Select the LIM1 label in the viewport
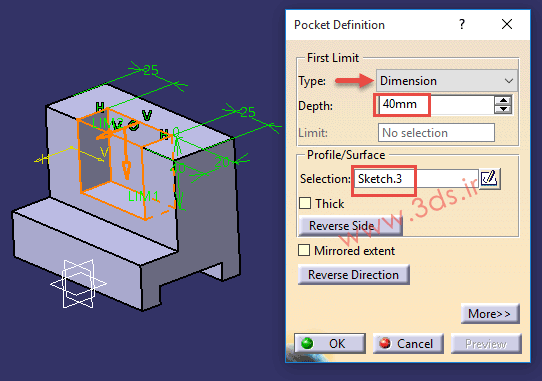Screen dimensions: 542x381 [143, 196]
